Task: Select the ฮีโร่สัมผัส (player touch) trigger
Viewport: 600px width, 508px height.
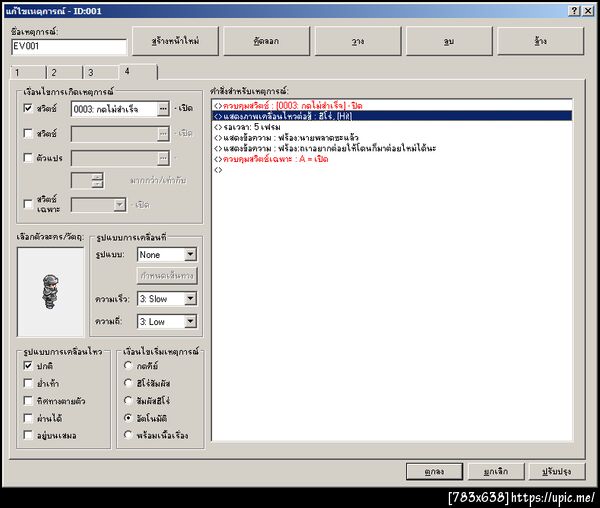Action: pos(128,383)
